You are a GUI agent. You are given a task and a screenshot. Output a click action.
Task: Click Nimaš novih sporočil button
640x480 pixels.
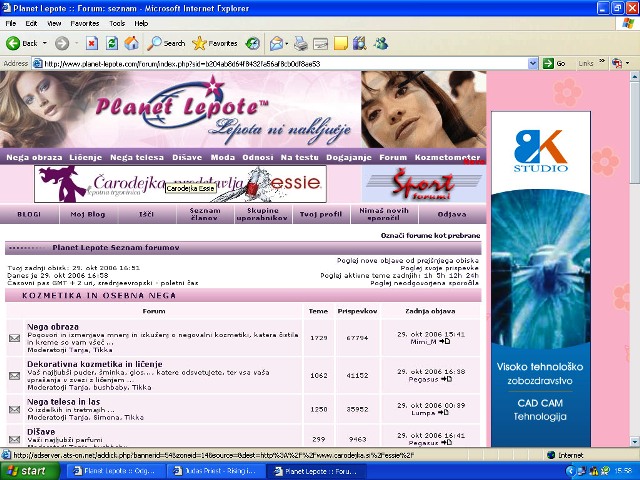(384, 214)
